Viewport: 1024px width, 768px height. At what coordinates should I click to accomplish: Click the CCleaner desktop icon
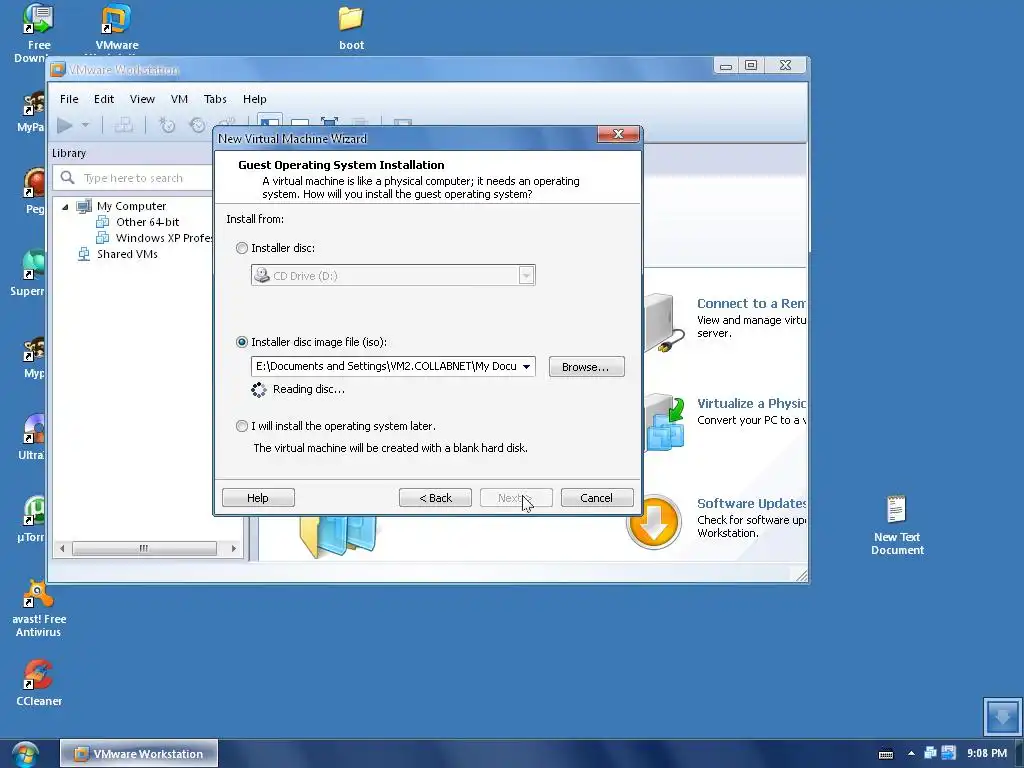(x=38, y=675)
